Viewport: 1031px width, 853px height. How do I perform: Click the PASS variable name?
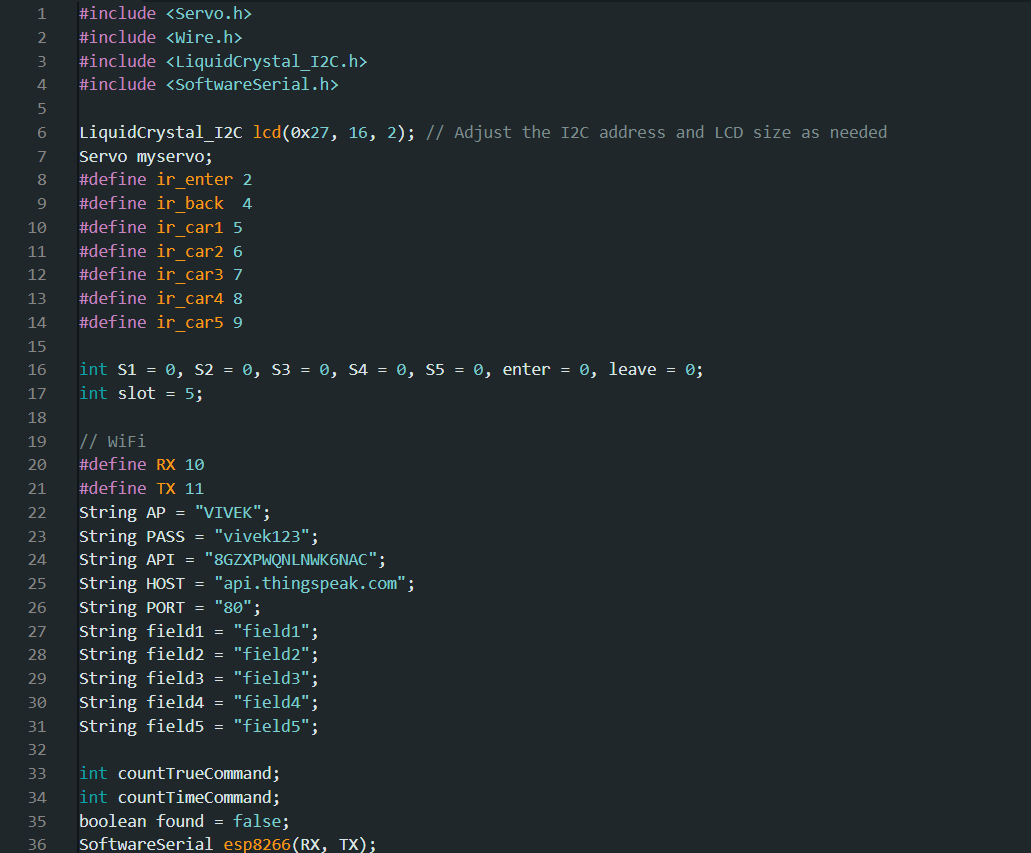[166, 536]
